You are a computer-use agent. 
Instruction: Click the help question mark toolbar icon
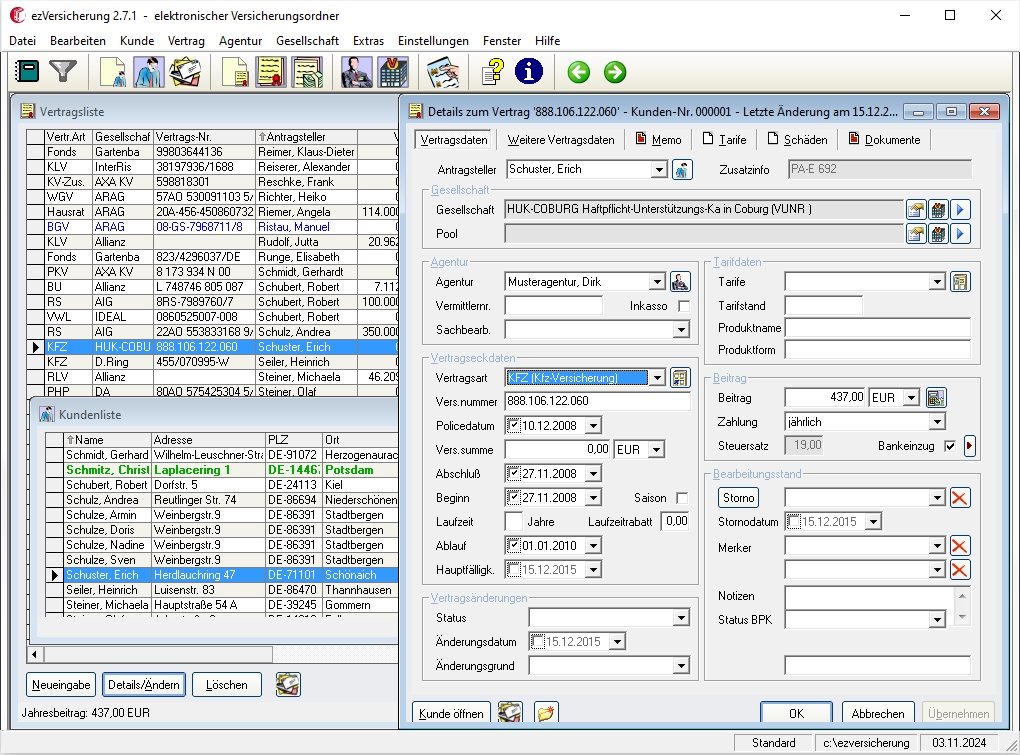tap(491, 72)
